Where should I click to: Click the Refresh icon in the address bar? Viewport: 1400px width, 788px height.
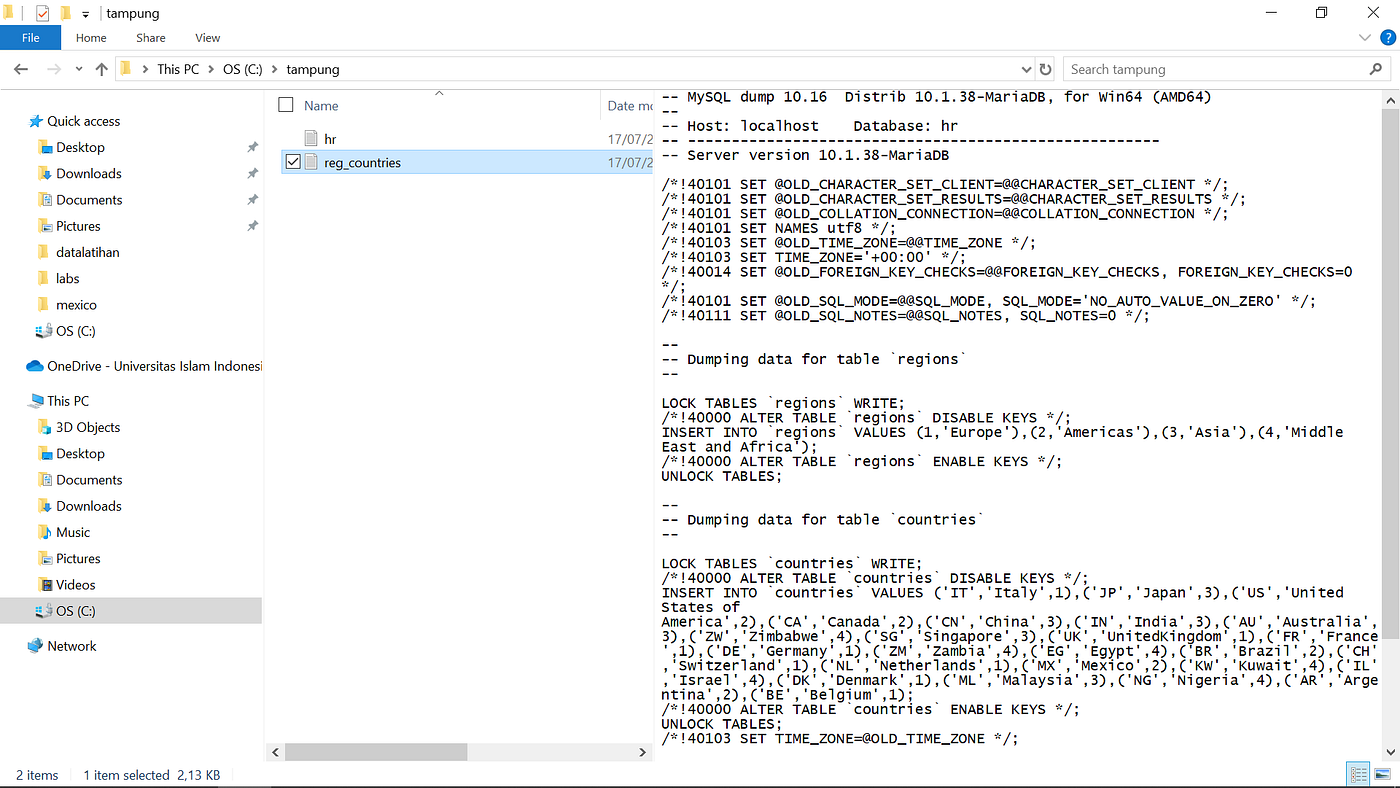tap(1044, 69)
